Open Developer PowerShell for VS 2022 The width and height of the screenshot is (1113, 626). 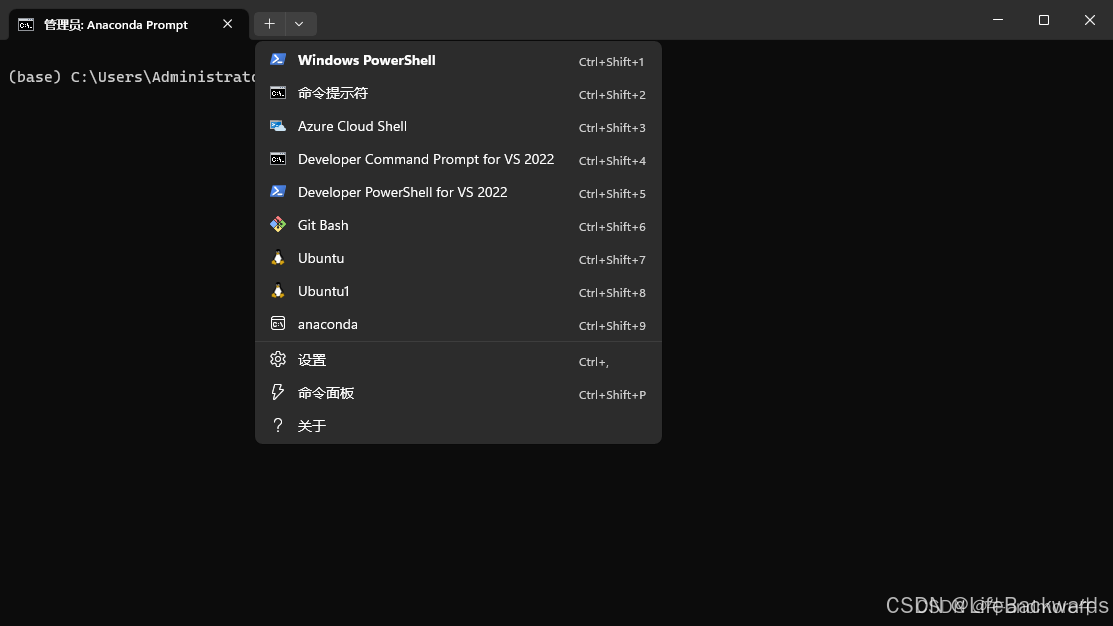[x=458, y=192]
